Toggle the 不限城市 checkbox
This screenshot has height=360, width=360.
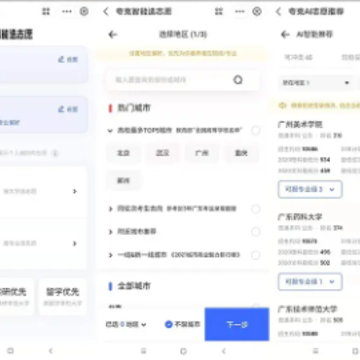[169, 324]
